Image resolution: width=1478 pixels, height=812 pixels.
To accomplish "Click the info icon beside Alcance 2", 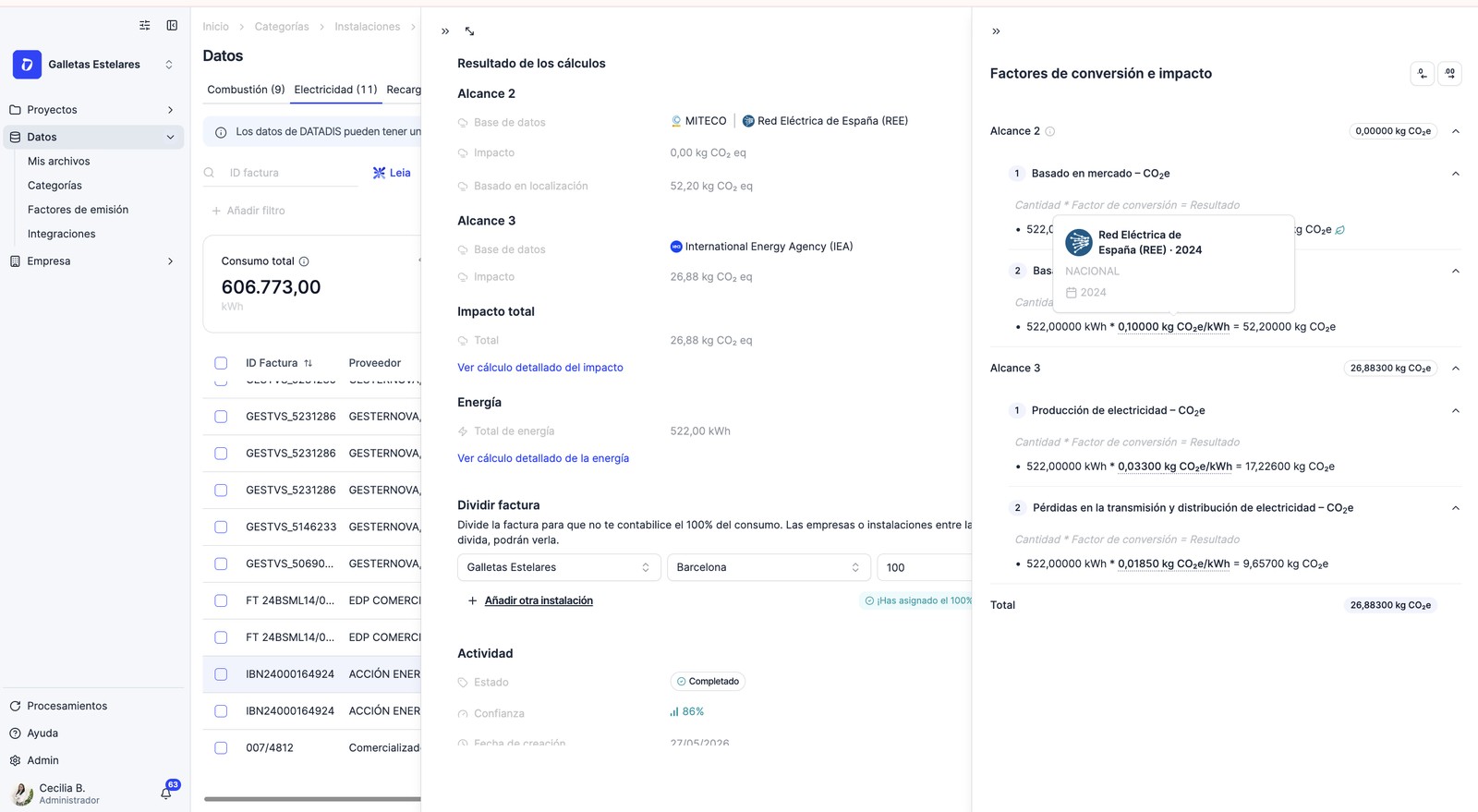I will [1049, 131].
